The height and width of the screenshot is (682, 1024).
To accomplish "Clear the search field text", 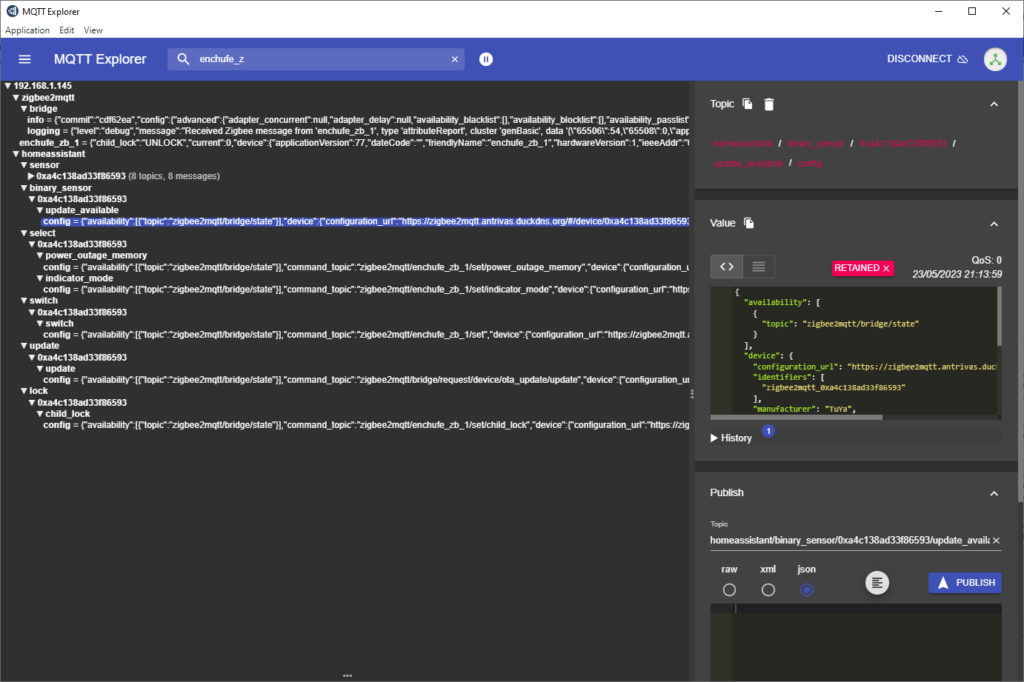I will (454, 59).
